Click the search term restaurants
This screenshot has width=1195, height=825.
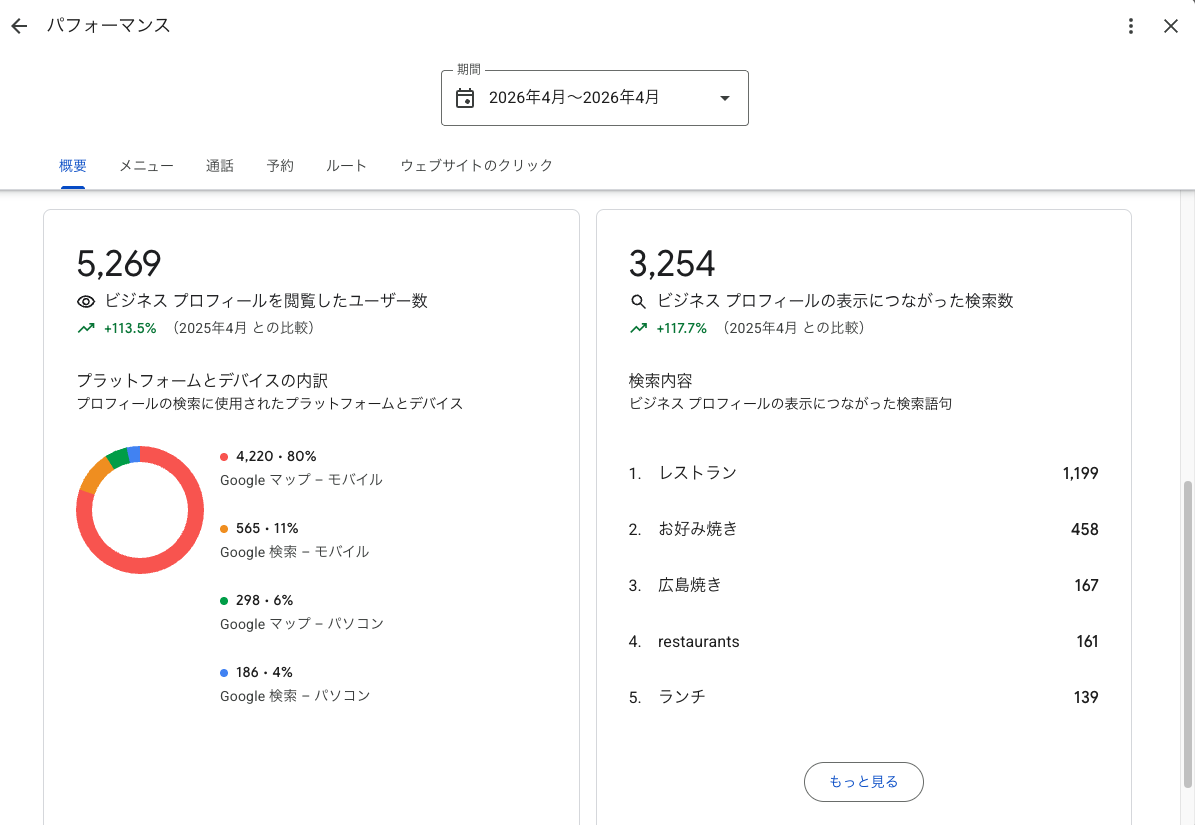(x=699, y=641)
